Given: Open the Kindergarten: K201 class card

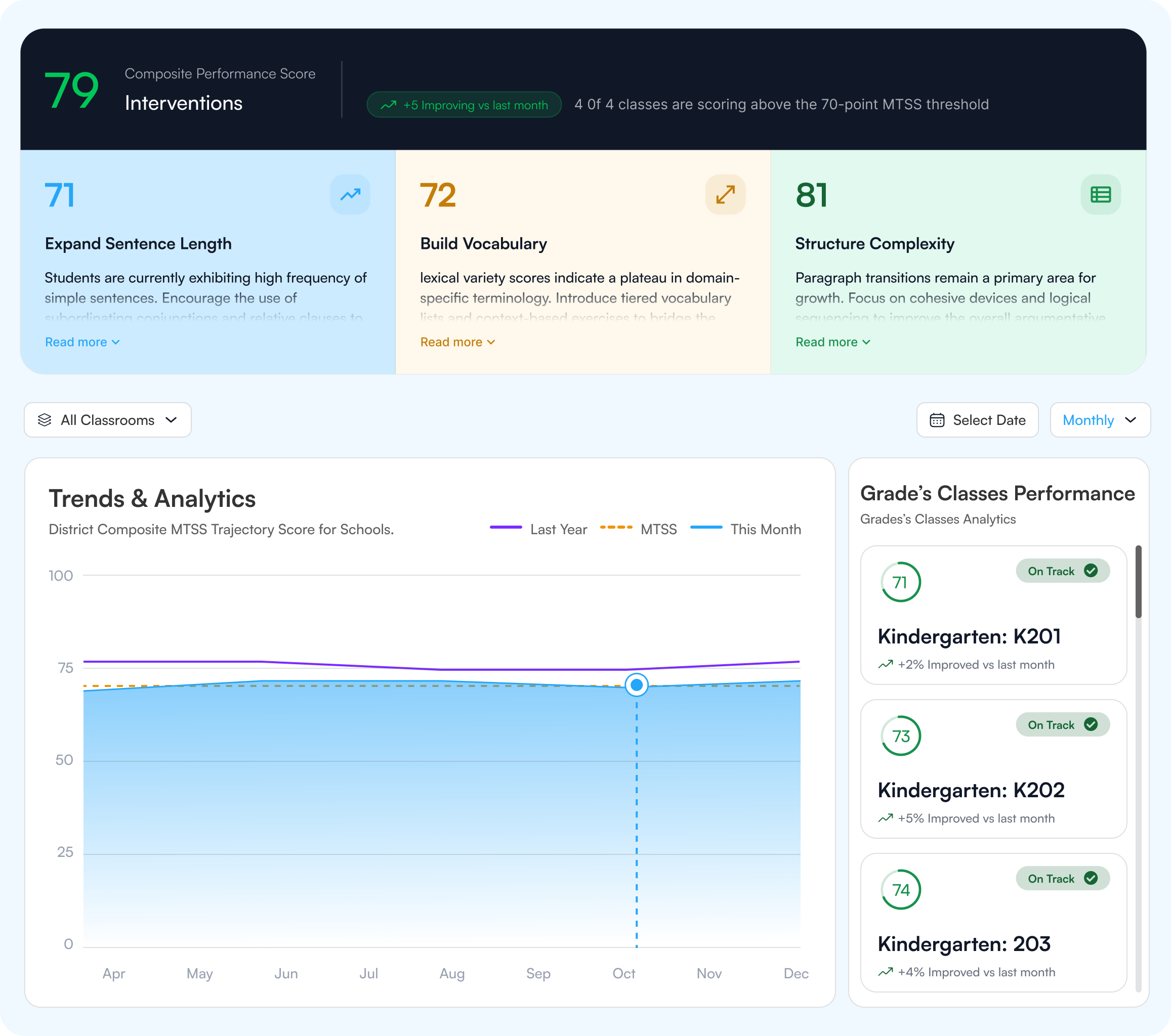Looking at the screenshot, I should point(993,615).
